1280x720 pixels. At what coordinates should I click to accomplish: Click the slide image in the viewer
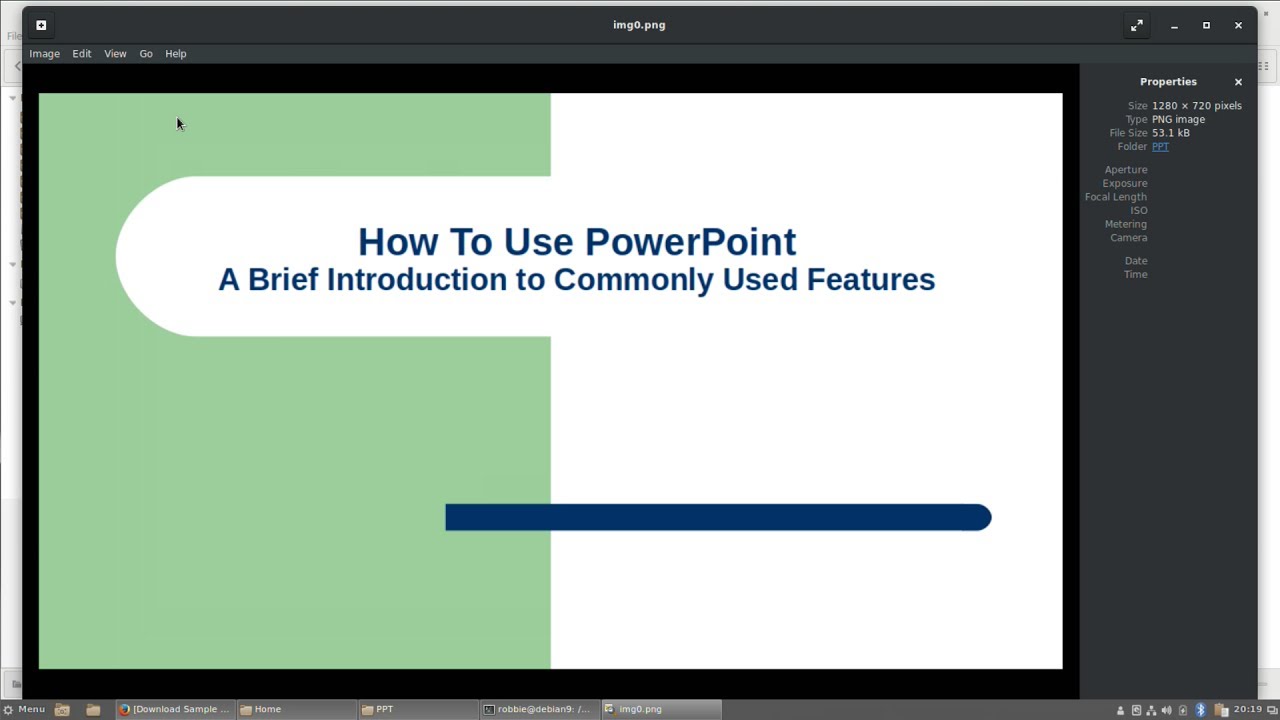click(550, 381)
